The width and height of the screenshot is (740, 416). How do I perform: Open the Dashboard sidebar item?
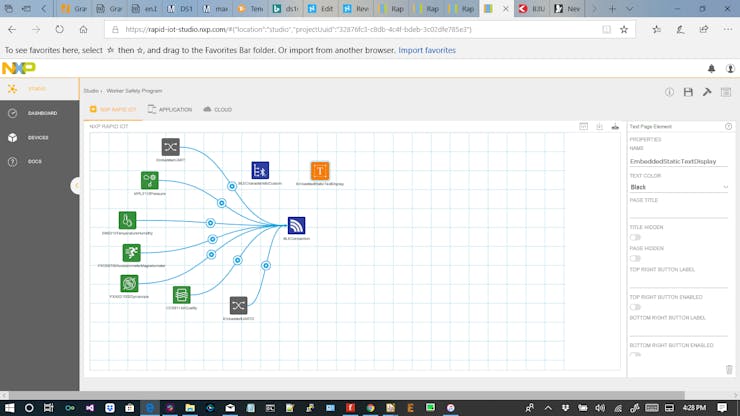click(40, 113)
